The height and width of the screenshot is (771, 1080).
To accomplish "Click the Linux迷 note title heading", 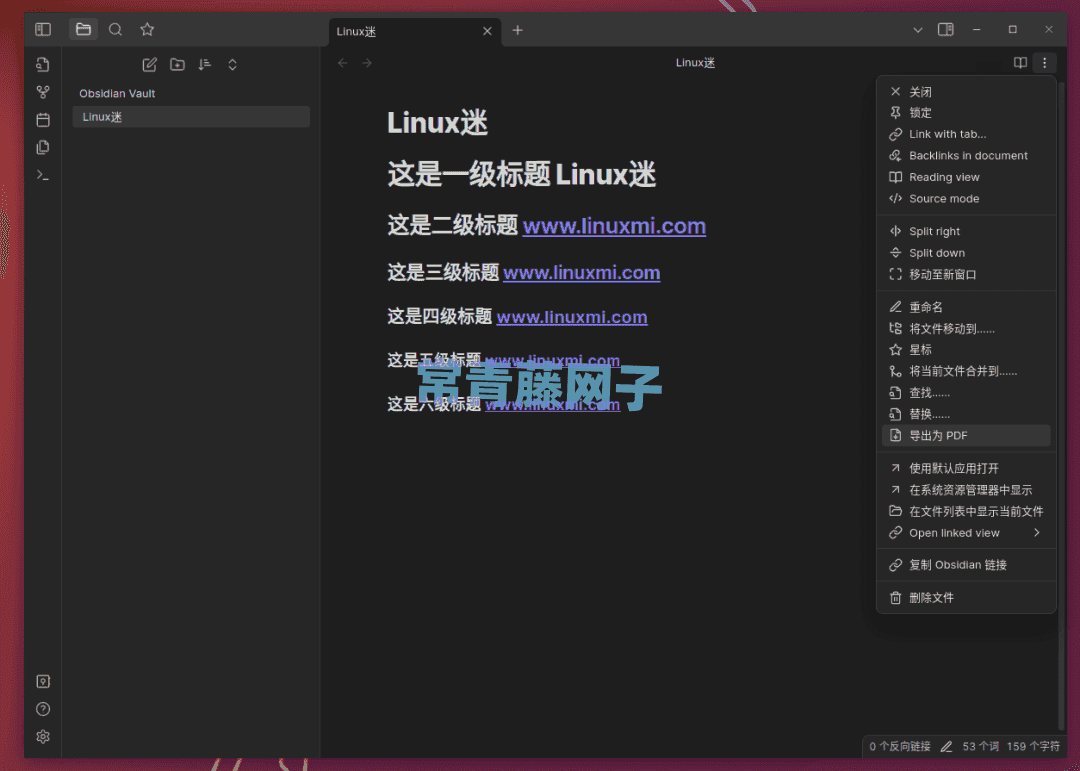I will [437, 123].
